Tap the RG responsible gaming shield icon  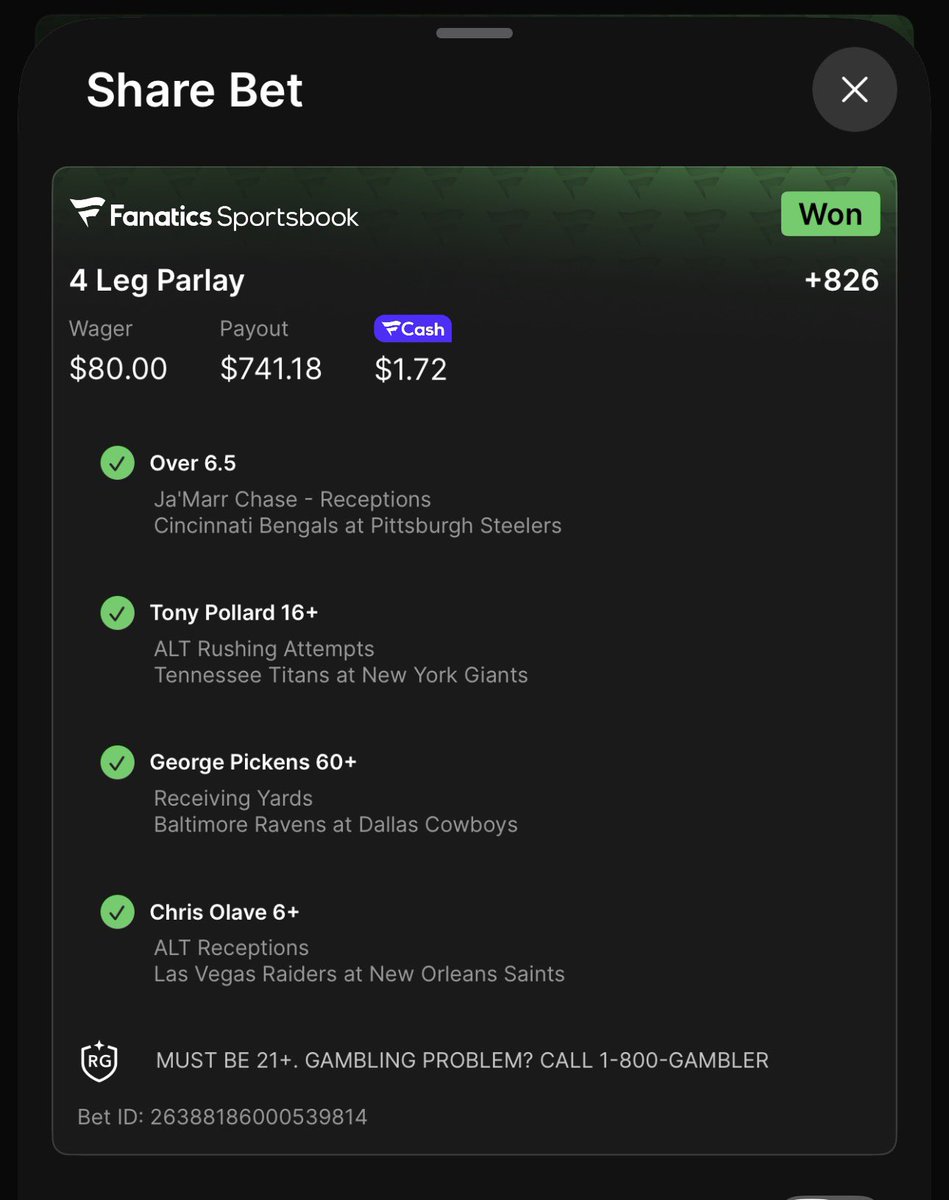pos(99,1061)
